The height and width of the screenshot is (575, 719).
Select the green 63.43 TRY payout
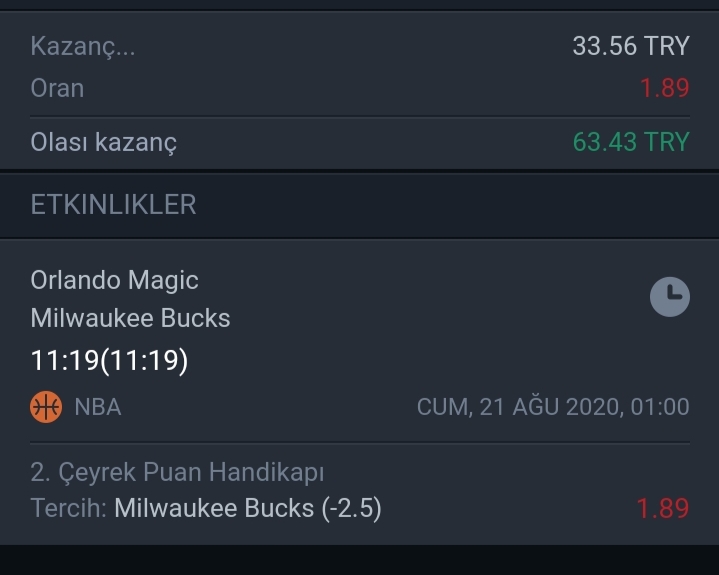[631, 142]
